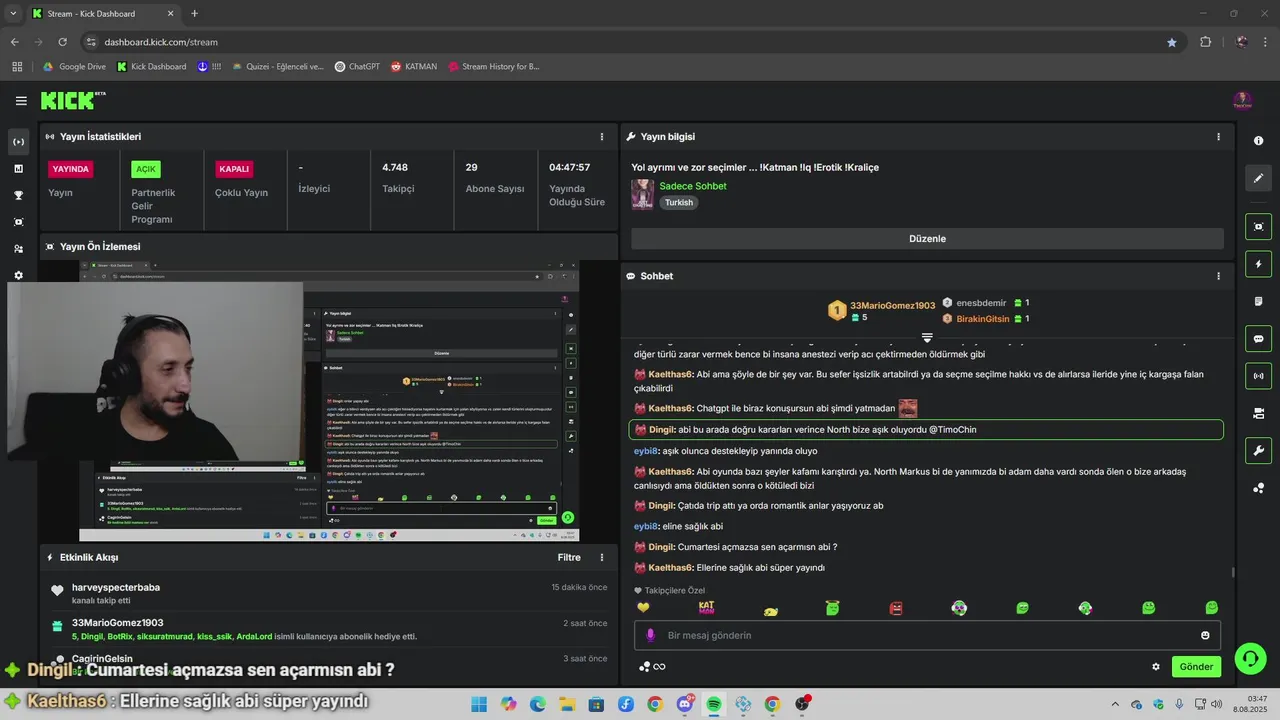Toggle the chat bubble panel icon in the right sidebar

(x=1258, y=339)
